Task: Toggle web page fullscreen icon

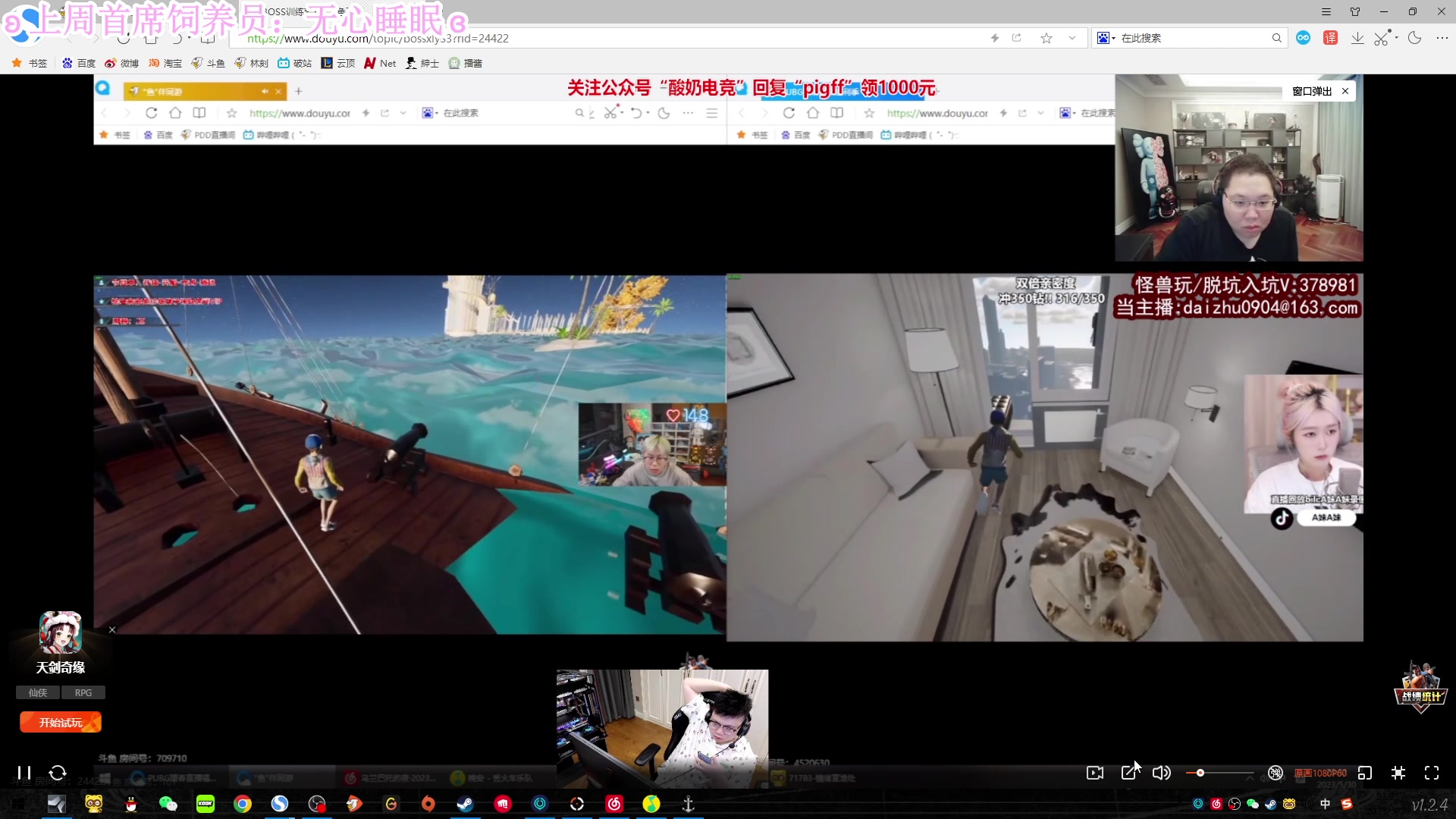Action: click(x=1398, y=773)
